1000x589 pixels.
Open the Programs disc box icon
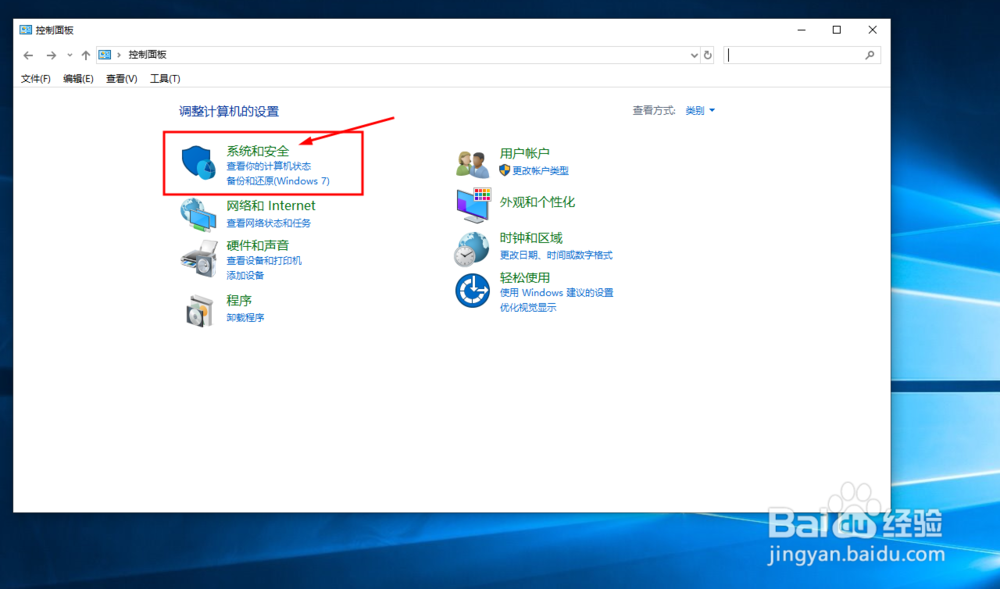(200, 310)
